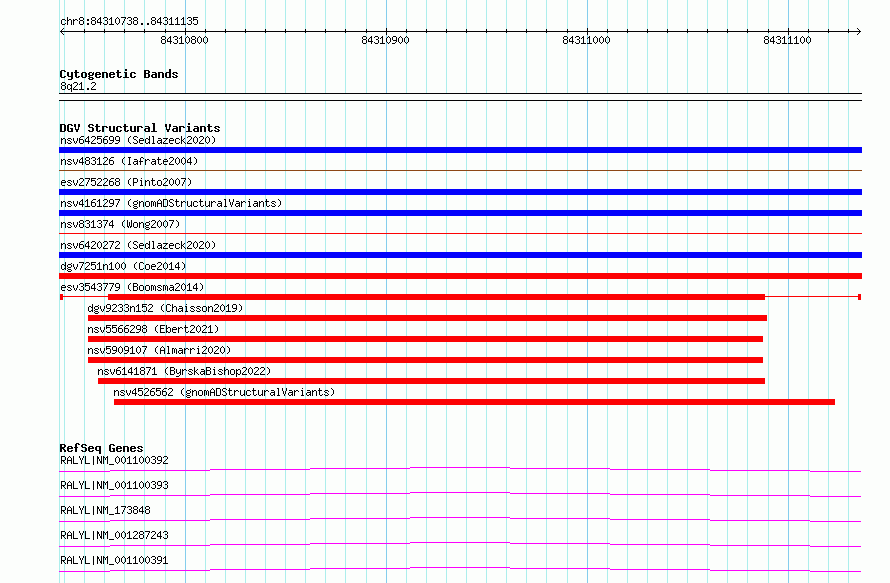The height and width of the screenshot is (583, 890).
Task: Click the blue bar of esv2752268
Action: (460, 192)
